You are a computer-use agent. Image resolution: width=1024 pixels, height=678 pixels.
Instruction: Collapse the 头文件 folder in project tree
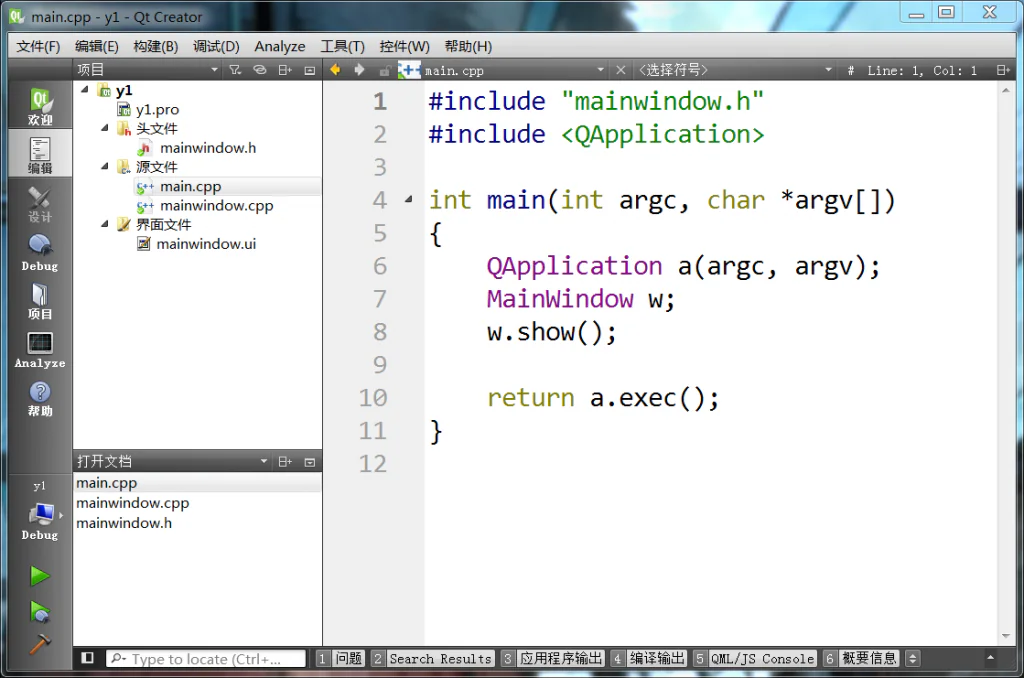click(105, 129)
